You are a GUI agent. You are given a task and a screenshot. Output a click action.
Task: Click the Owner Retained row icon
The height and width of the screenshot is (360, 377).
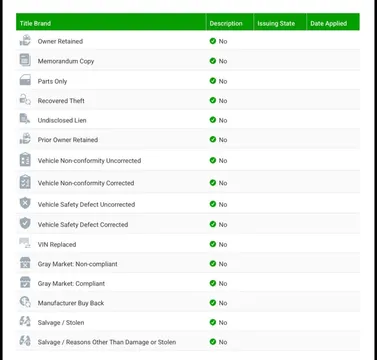pos(25,41)
